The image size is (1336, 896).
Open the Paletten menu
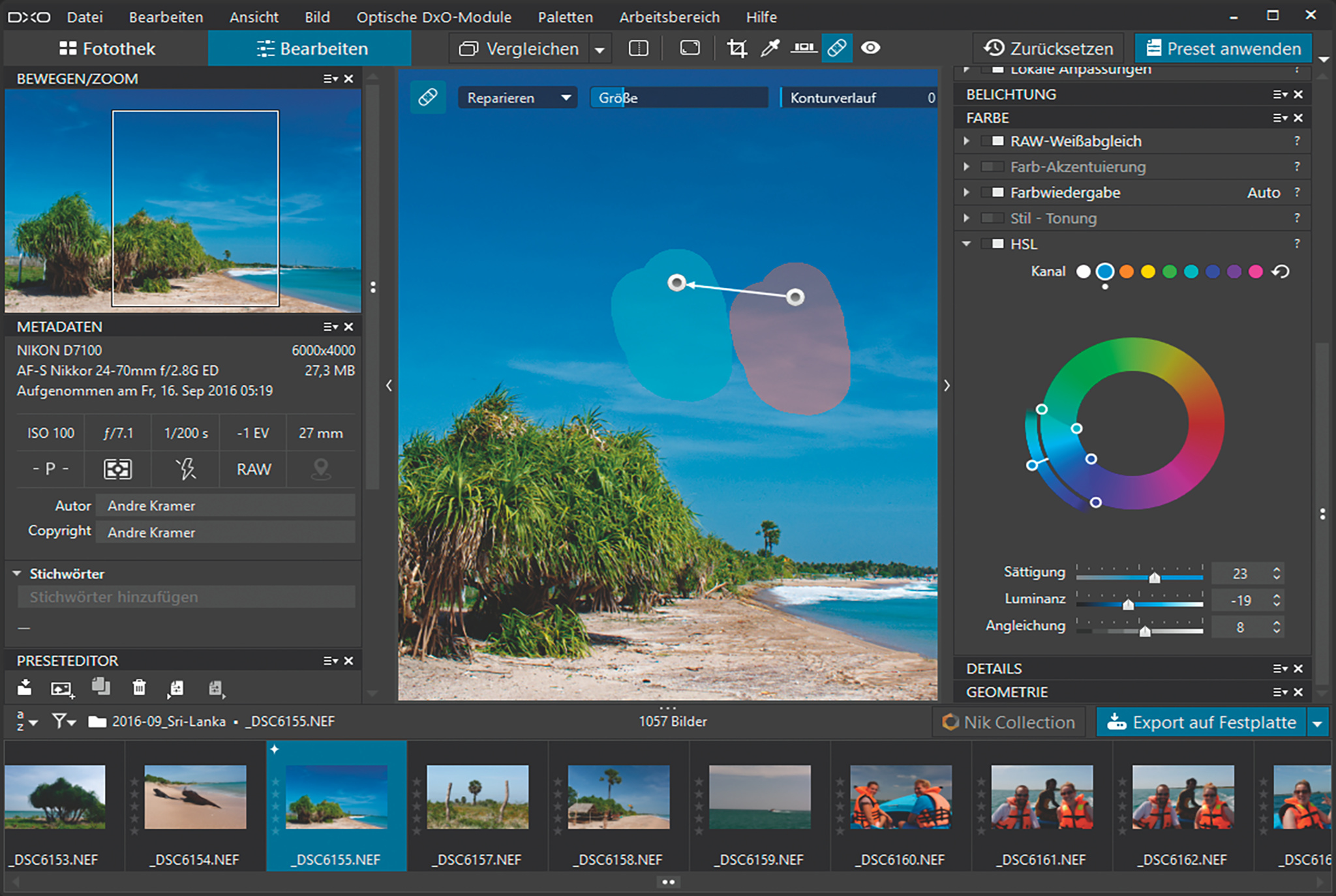tap(565, 17)
